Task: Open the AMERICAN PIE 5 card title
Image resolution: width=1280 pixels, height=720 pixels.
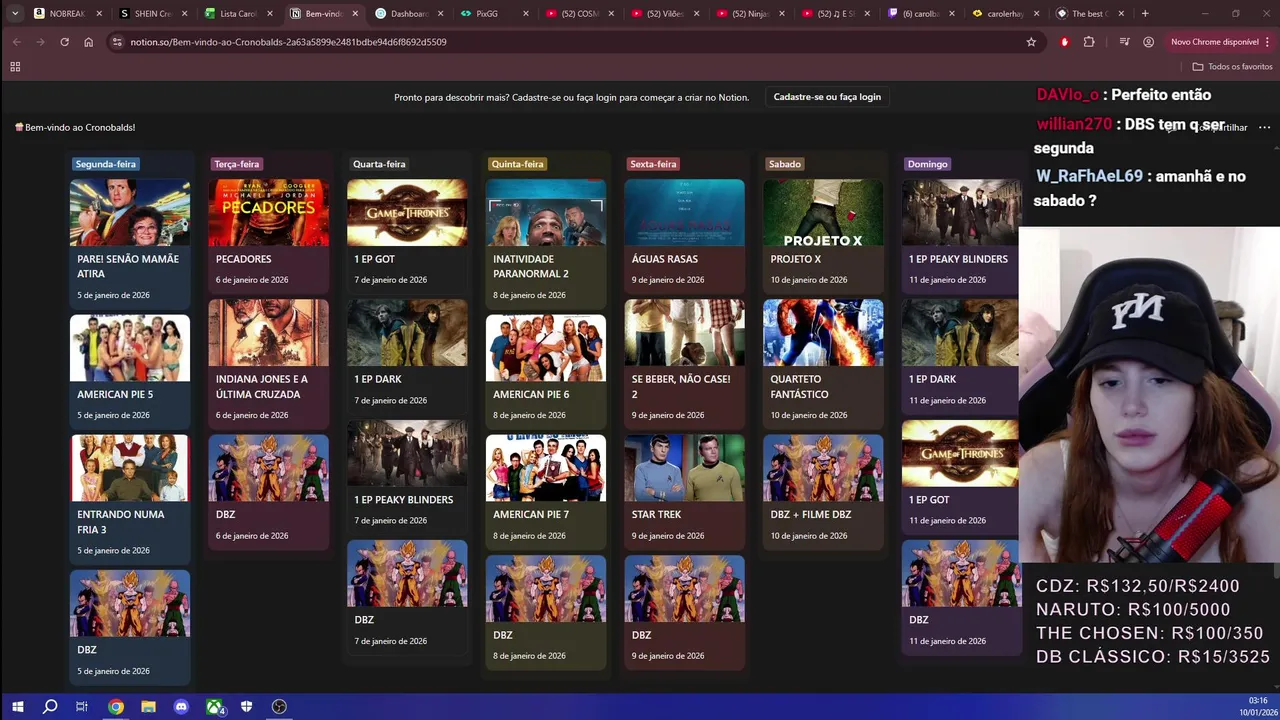Action: coord(115,394)
